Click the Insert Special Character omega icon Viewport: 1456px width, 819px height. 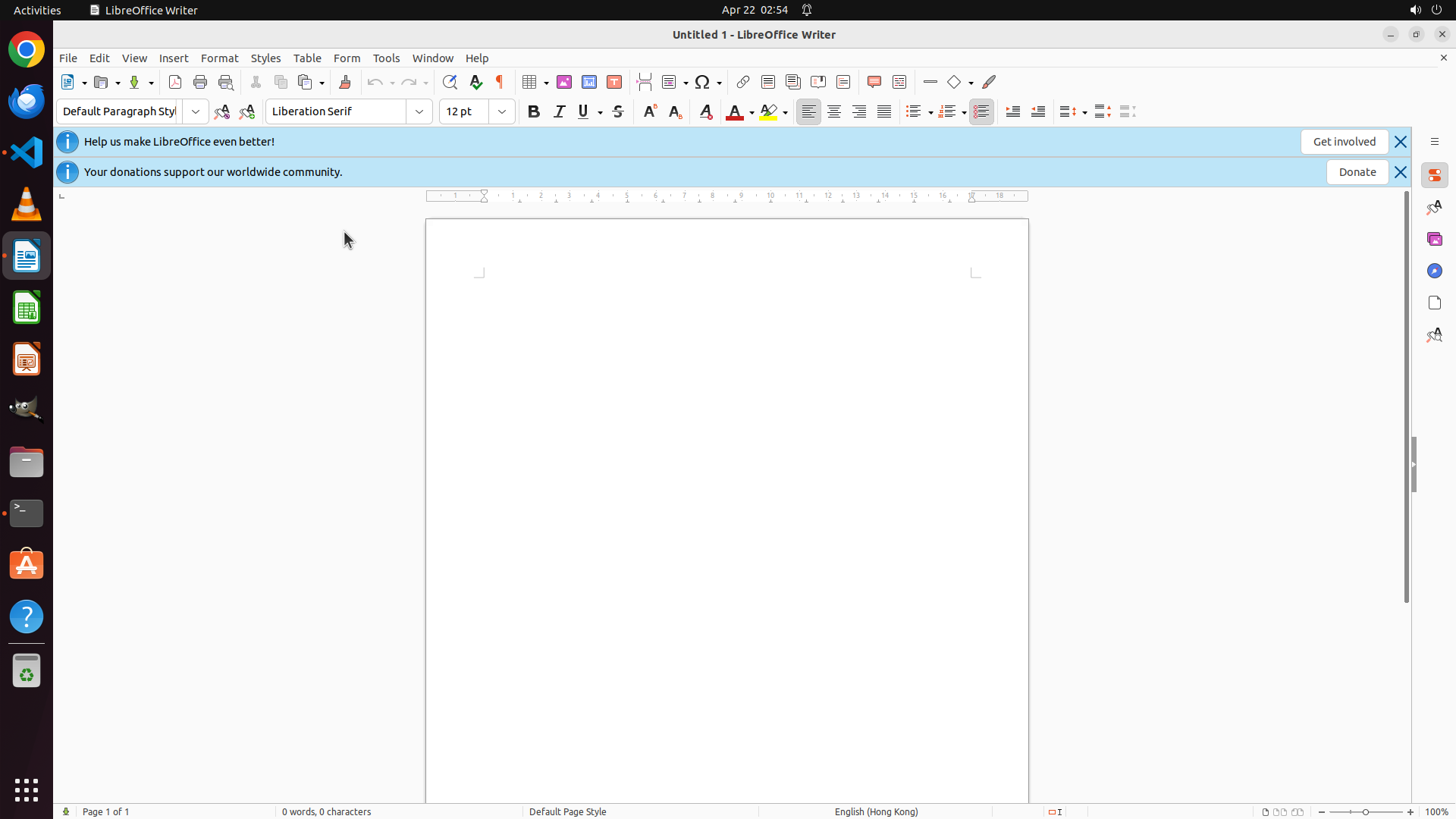[702, 82]
